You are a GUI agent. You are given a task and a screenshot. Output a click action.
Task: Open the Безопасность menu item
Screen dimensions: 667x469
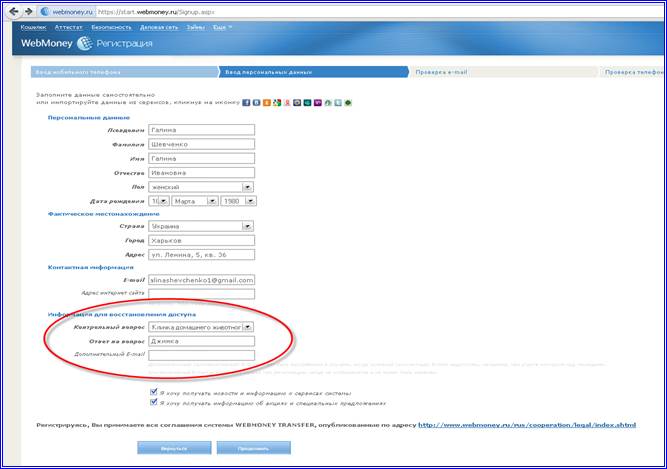coord(111,27)
